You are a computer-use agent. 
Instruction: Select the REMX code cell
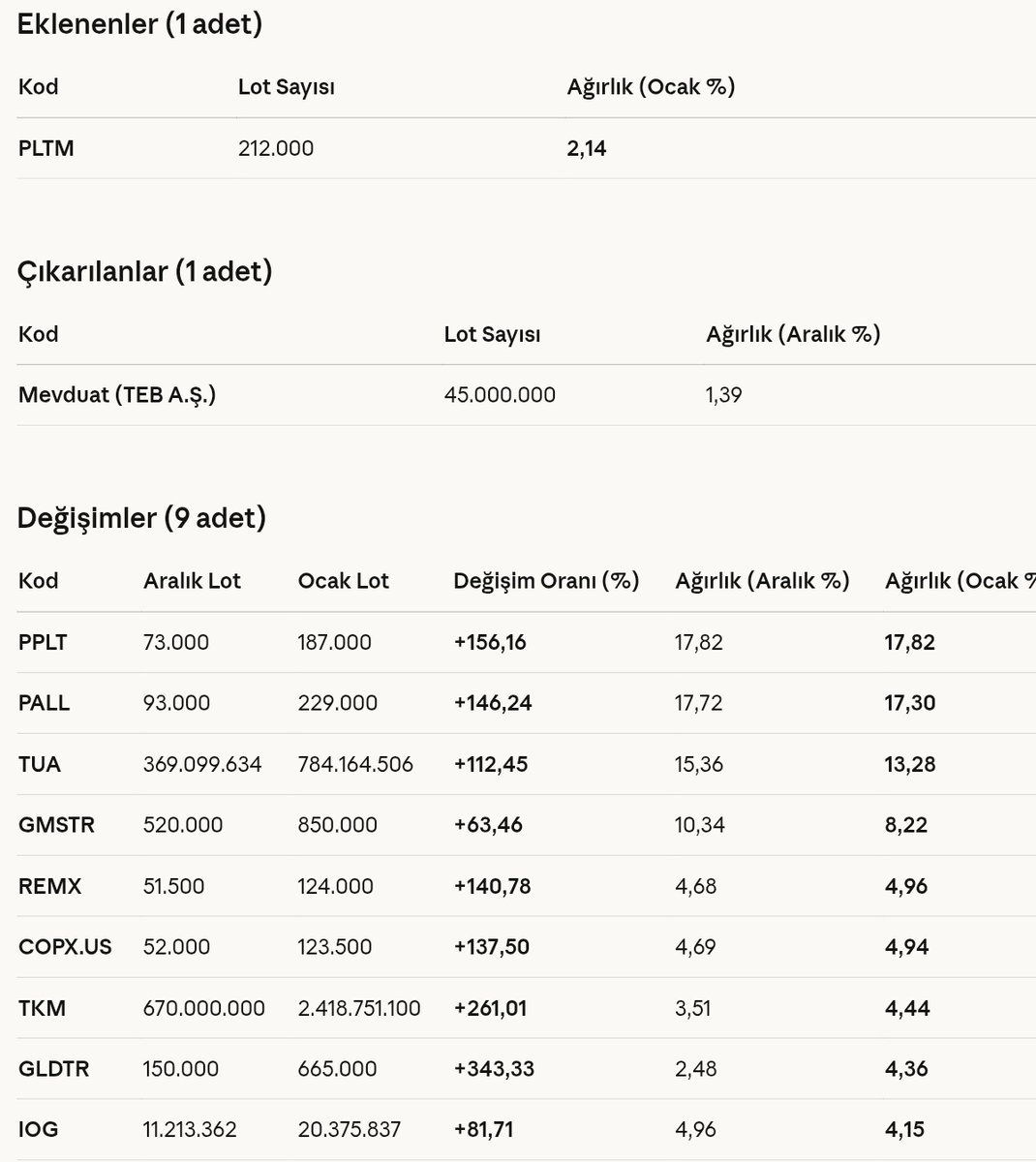pyautogui.click(x=50, y=886)
